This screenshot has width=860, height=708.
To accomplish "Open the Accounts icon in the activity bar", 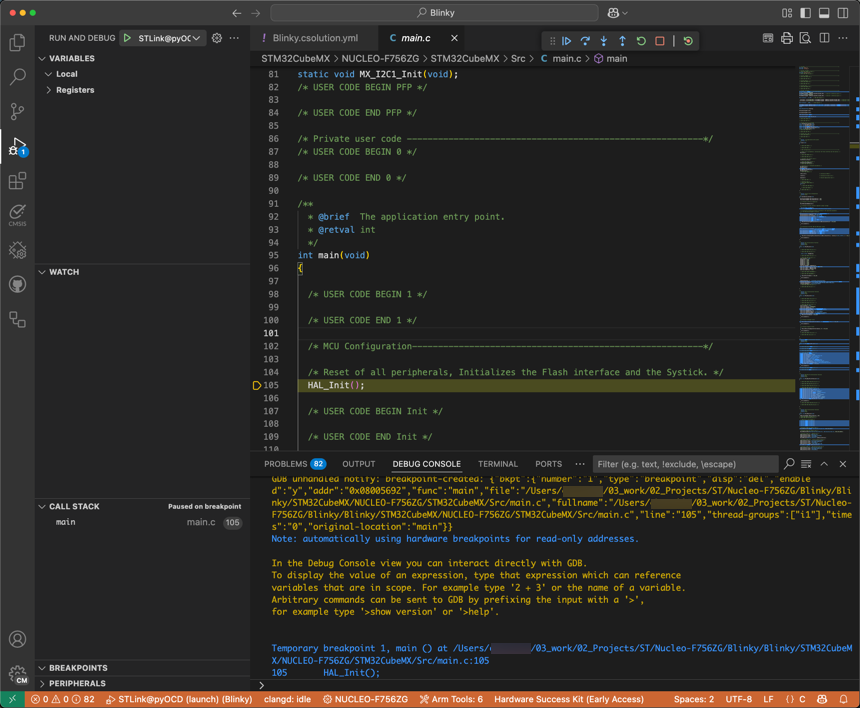I will (18, 639).
